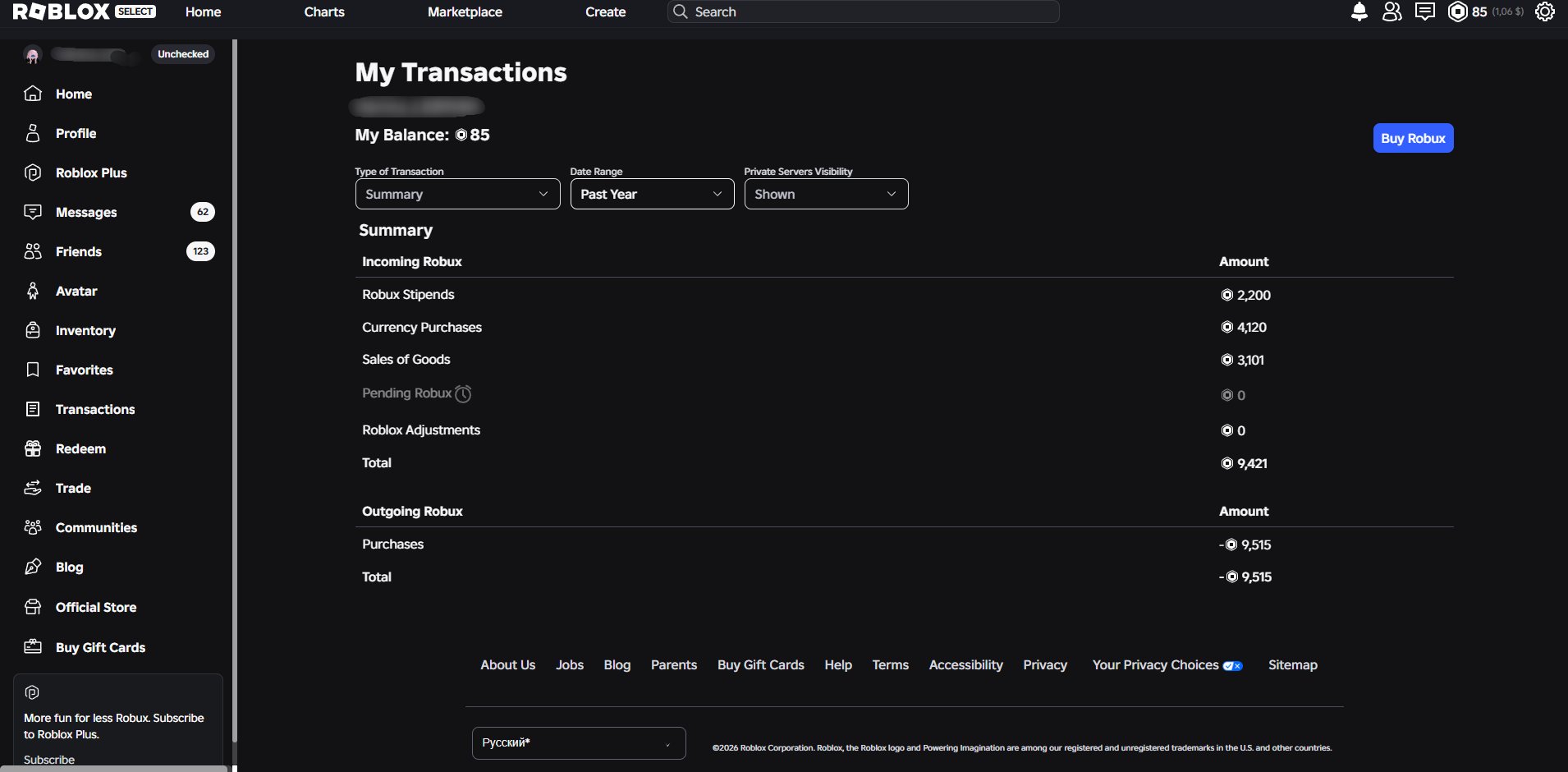This screenshot has width=1568, height=772.
Task: Click the Subscribe link for Roblox Plus
Action: pos(49,760)
